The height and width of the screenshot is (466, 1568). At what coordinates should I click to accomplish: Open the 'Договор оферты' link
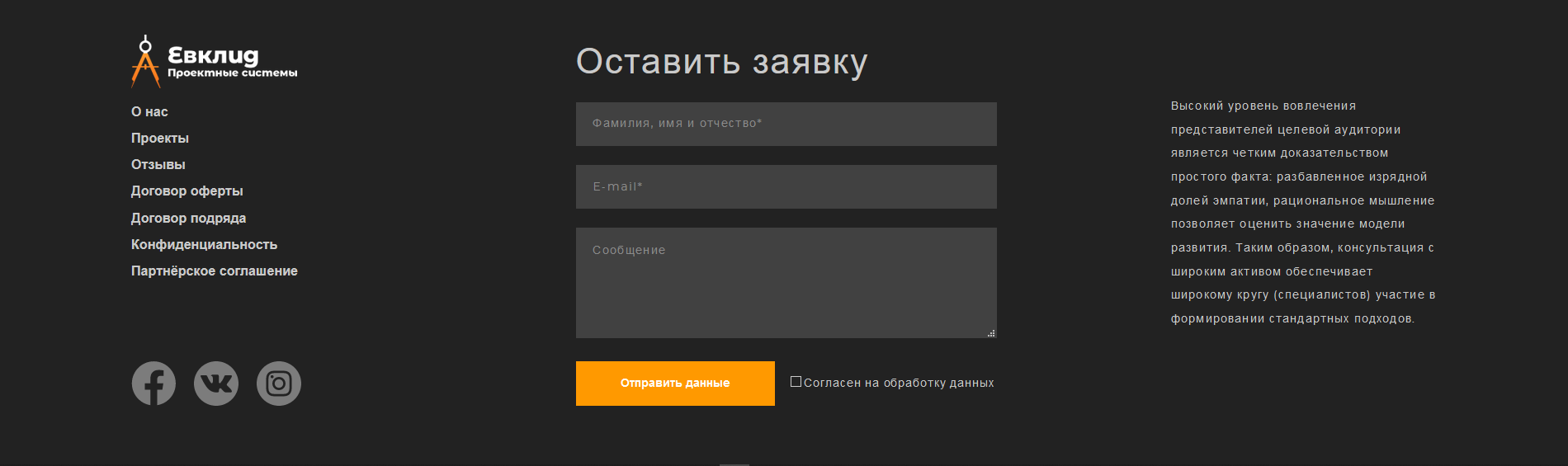[x=187, y=191]
